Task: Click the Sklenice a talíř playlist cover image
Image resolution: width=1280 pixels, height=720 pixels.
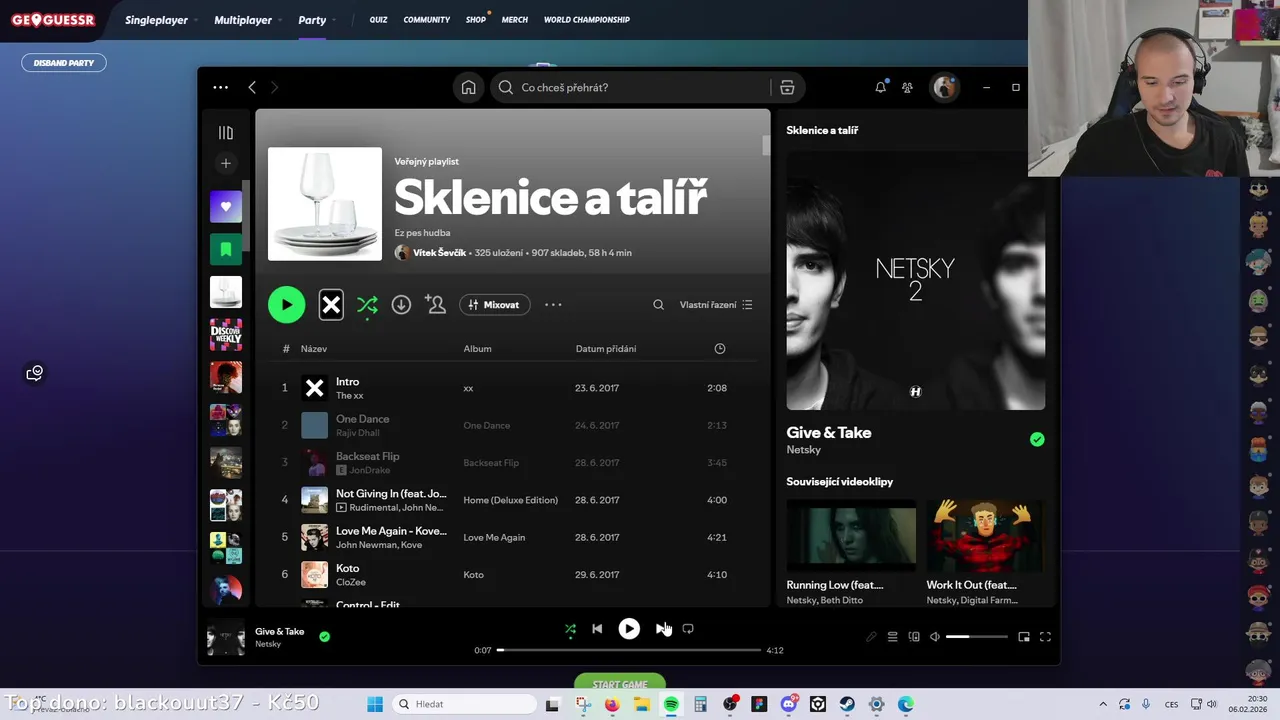Action: [x=325, y=204]
